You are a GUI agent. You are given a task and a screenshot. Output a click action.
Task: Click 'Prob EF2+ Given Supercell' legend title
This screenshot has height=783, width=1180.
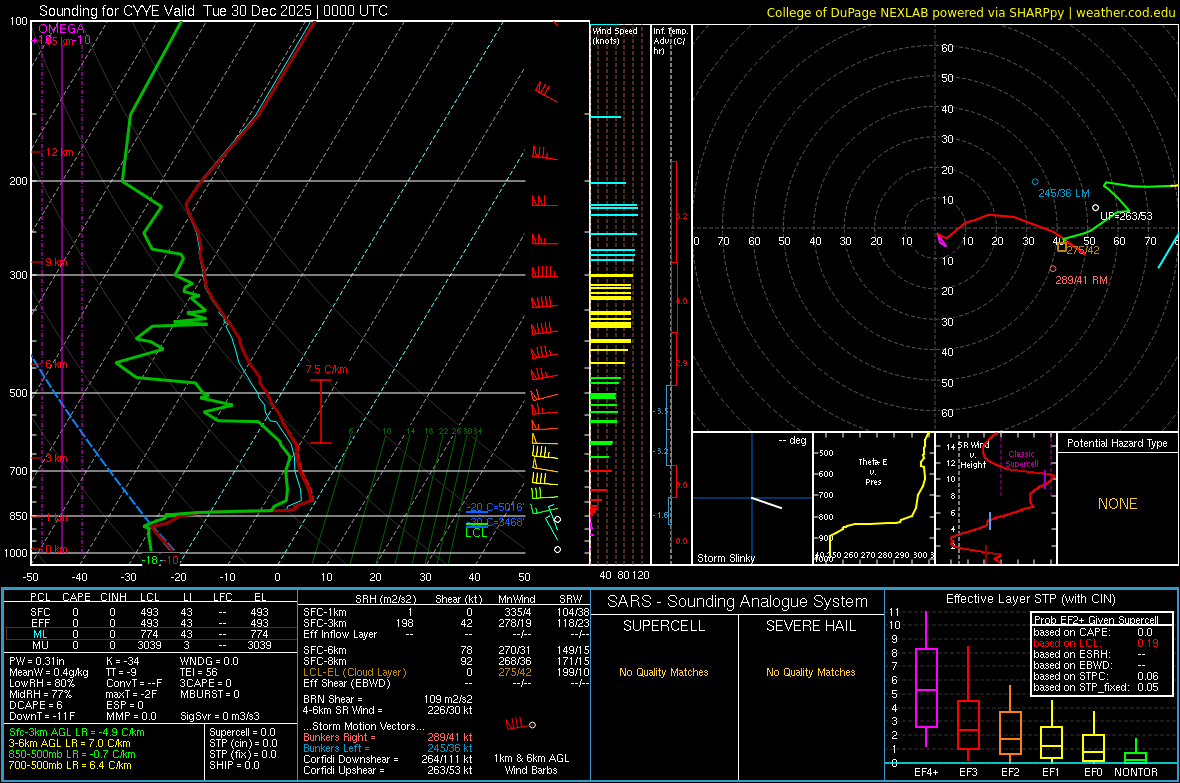(x=1096, y=620)
